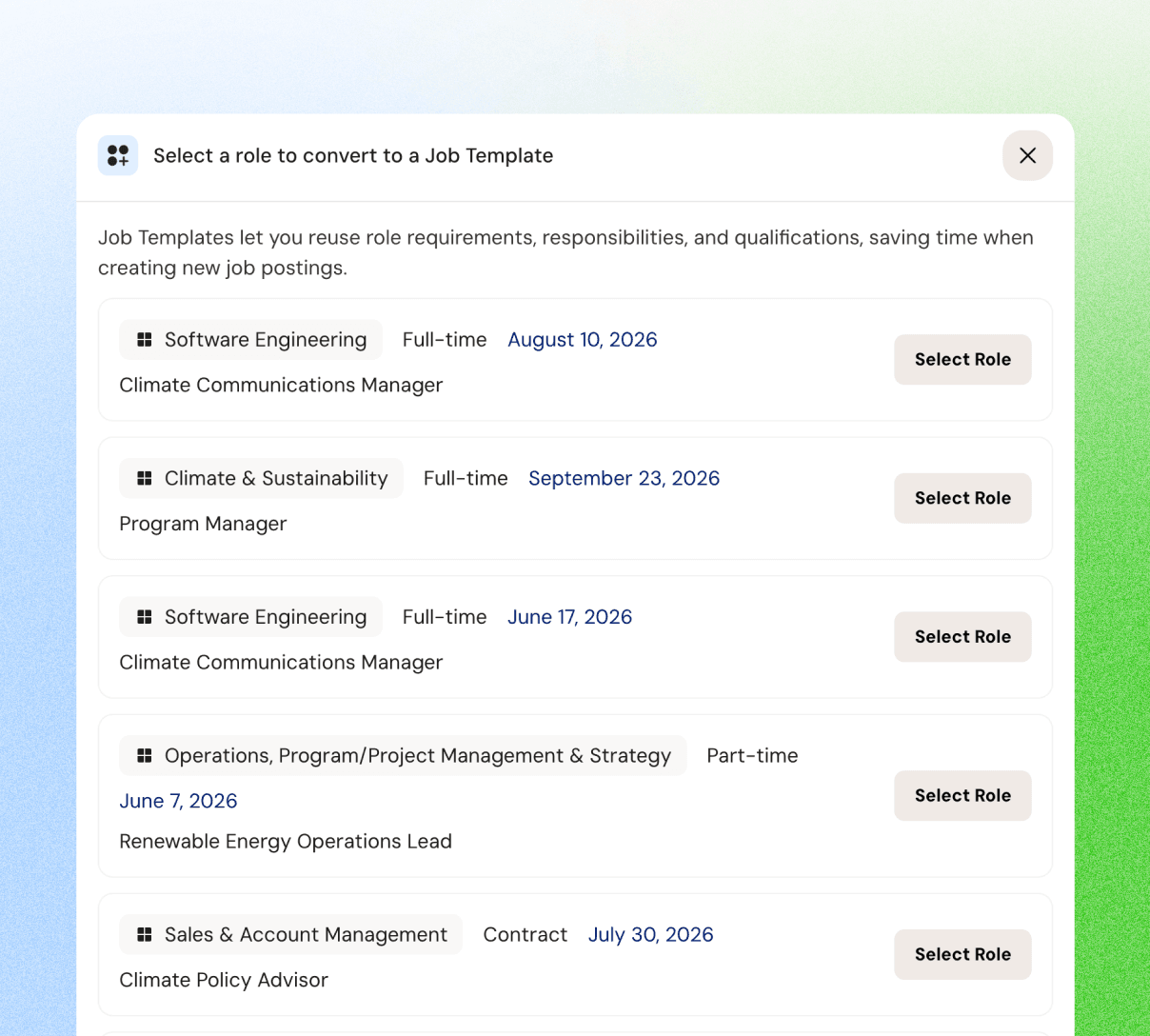Click grid icon in Climate & Sustainability tag
1150x1036 pixels.
(145, 478)
